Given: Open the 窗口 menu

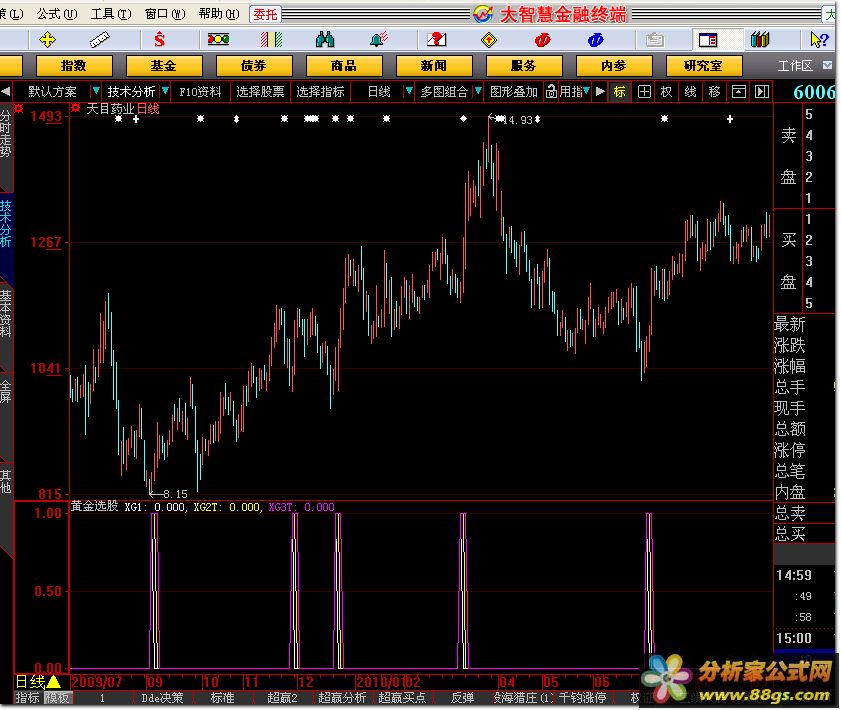Looking at the screenshot, I should [165, 13].
